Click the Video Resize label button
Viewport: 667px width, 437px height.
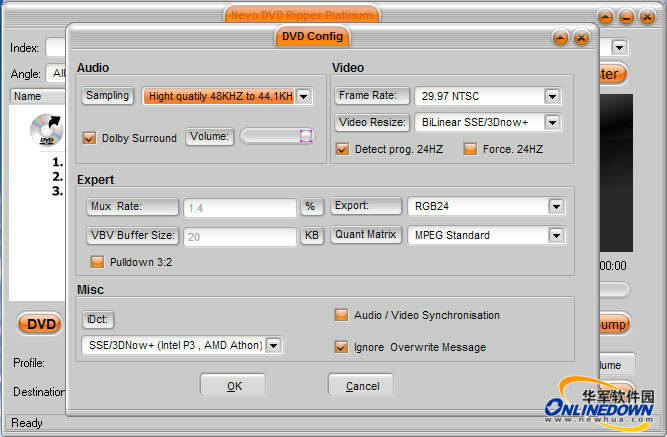tap(372, 122)
